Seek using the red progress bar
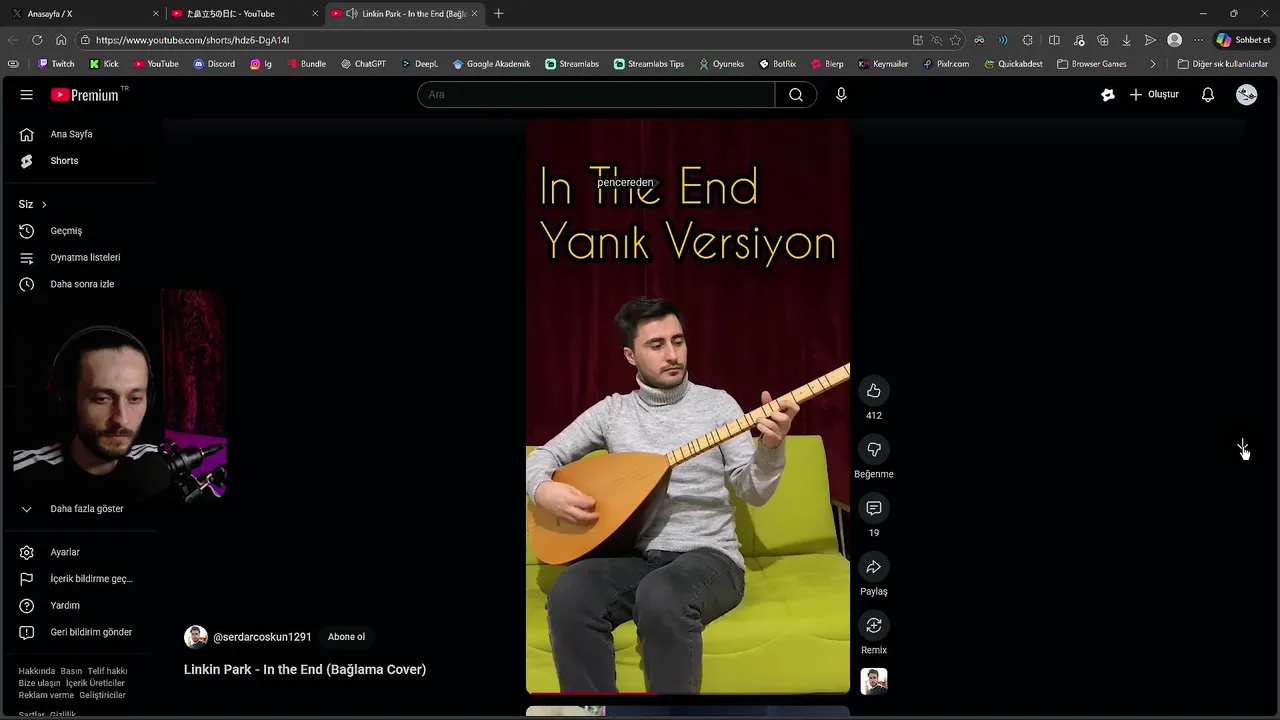The width and height of the screenshot is (1280, 720). [x=688, y=692]
